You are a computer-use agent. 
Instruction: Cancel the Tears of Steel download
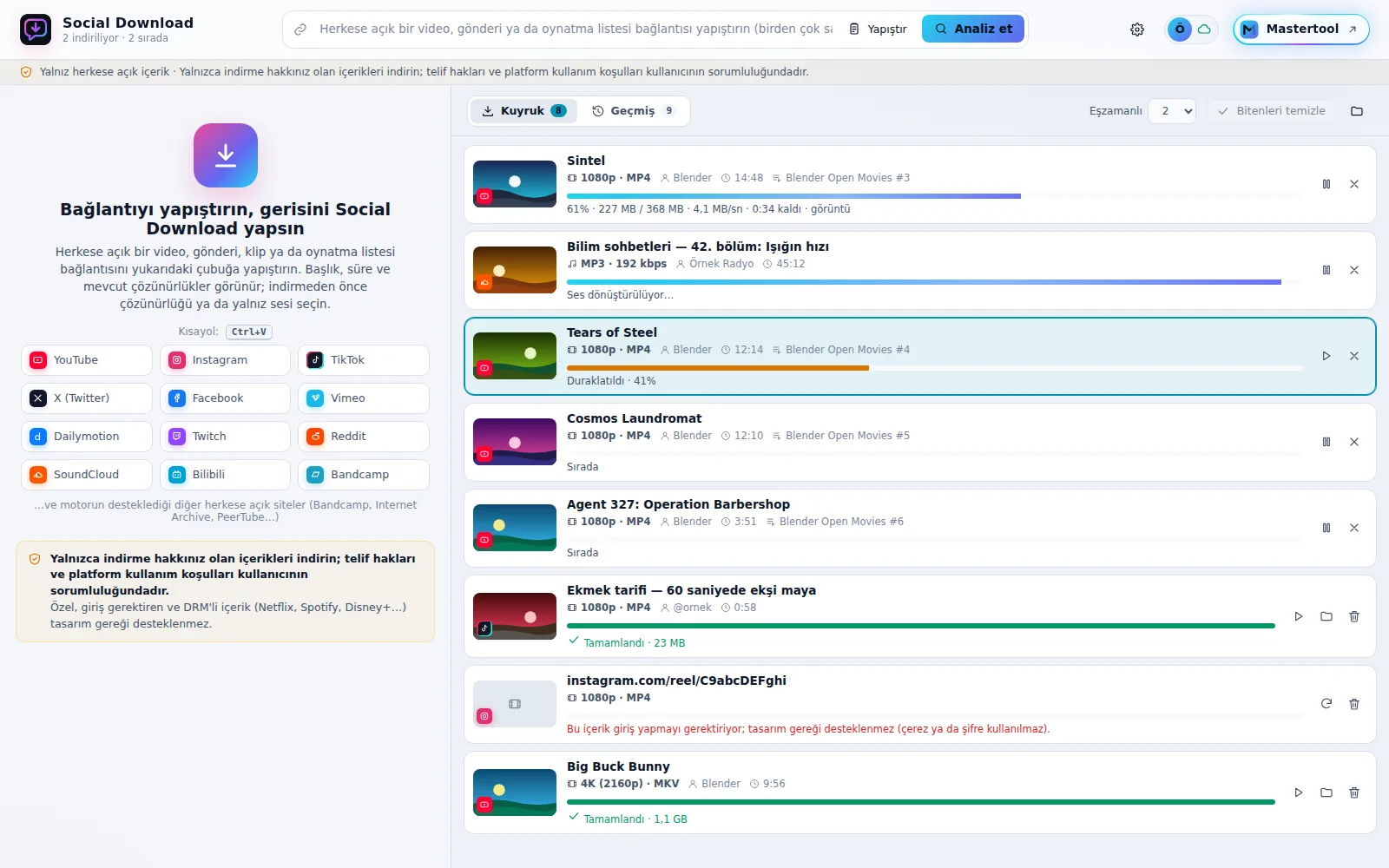coord(1354,356)
